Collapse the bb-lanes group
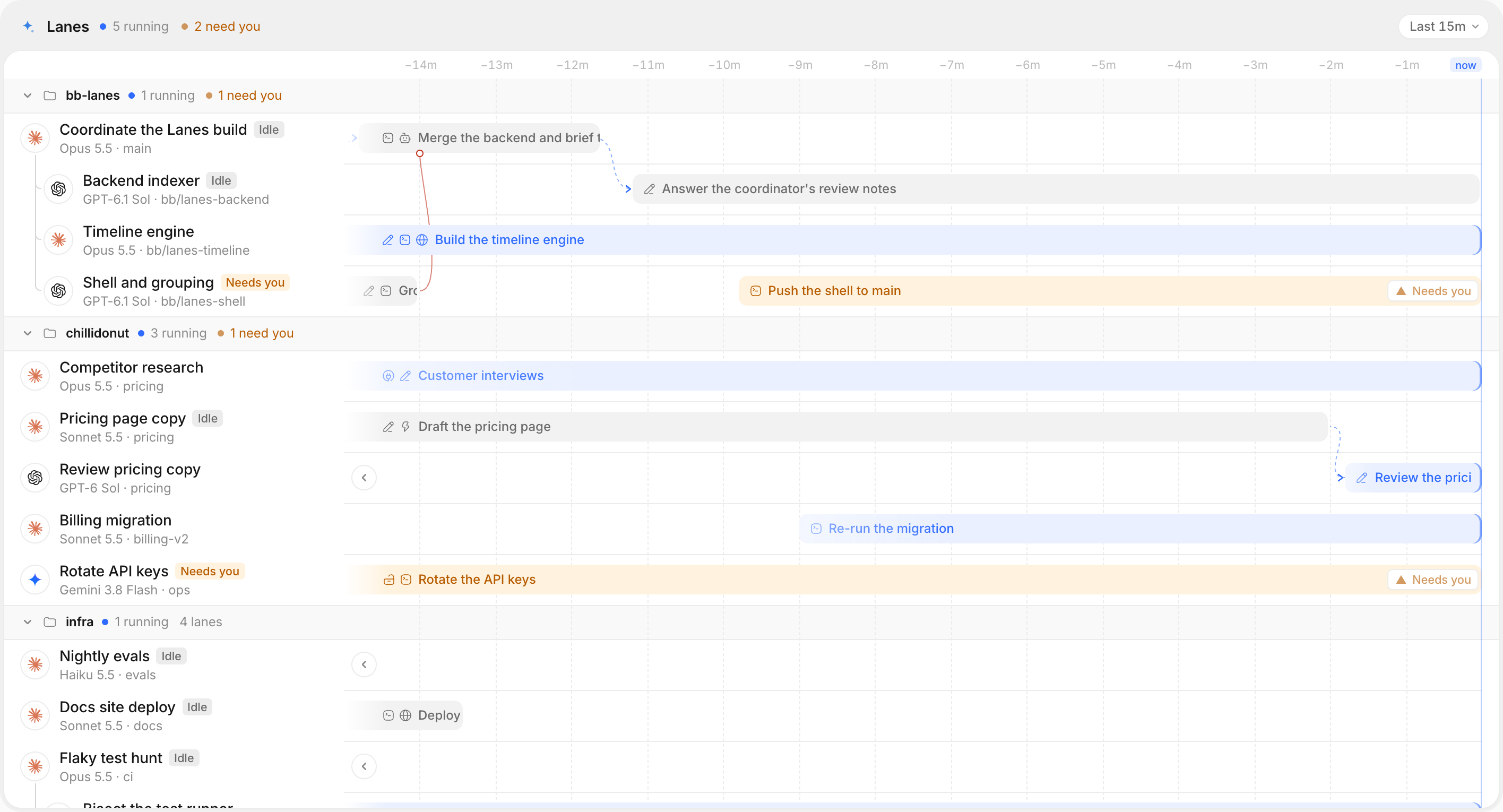 [x=28, y=96]
